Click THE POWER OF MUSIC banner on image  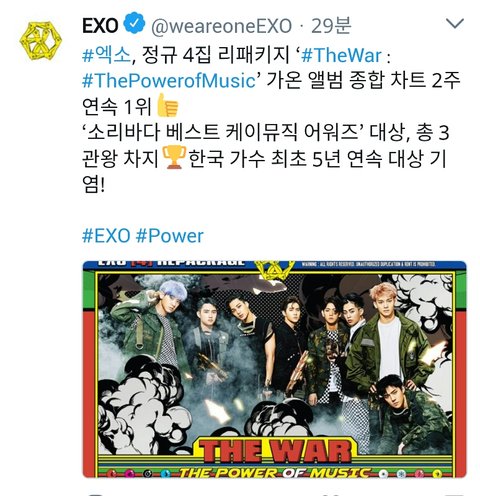coord(274,472)
